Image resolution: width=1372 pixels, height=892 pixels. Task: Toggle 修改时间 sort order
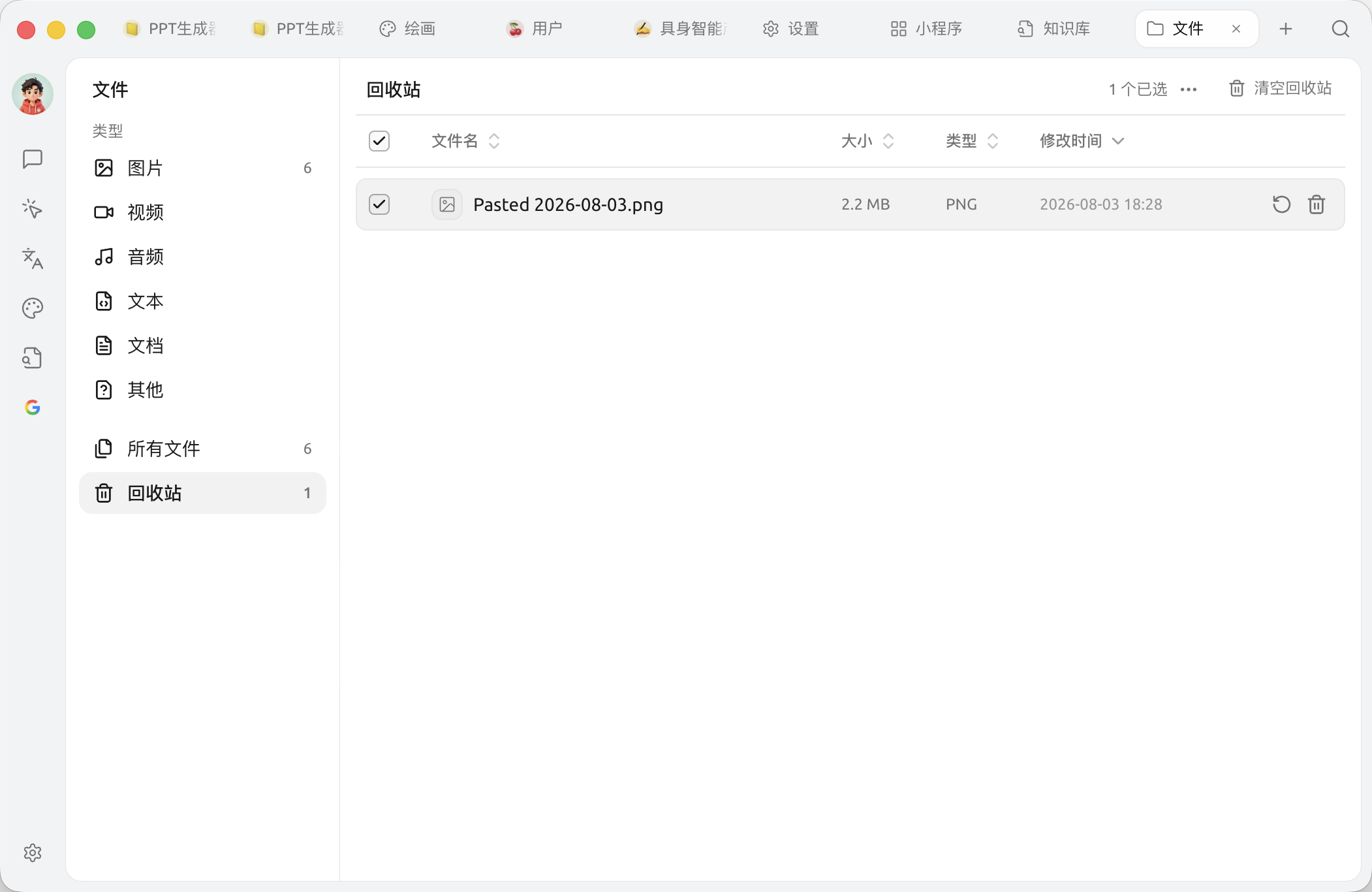click(x=1082, y=141)
